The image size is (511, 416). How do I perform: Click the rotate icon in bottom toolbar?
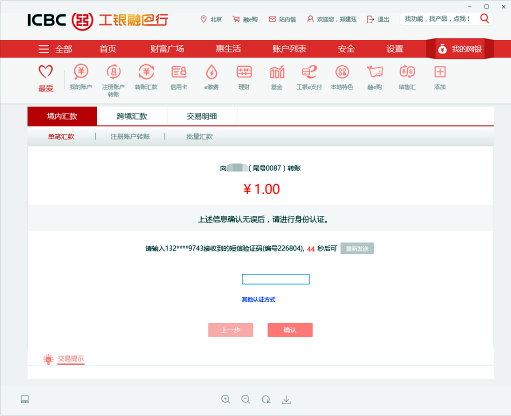click(x=266, y=399)
